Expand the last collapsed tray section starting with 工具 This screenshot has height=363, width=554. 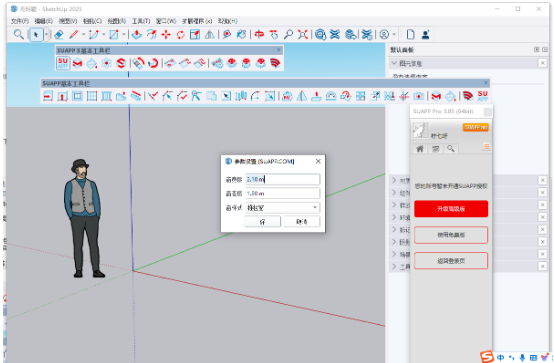click(394, 266)
